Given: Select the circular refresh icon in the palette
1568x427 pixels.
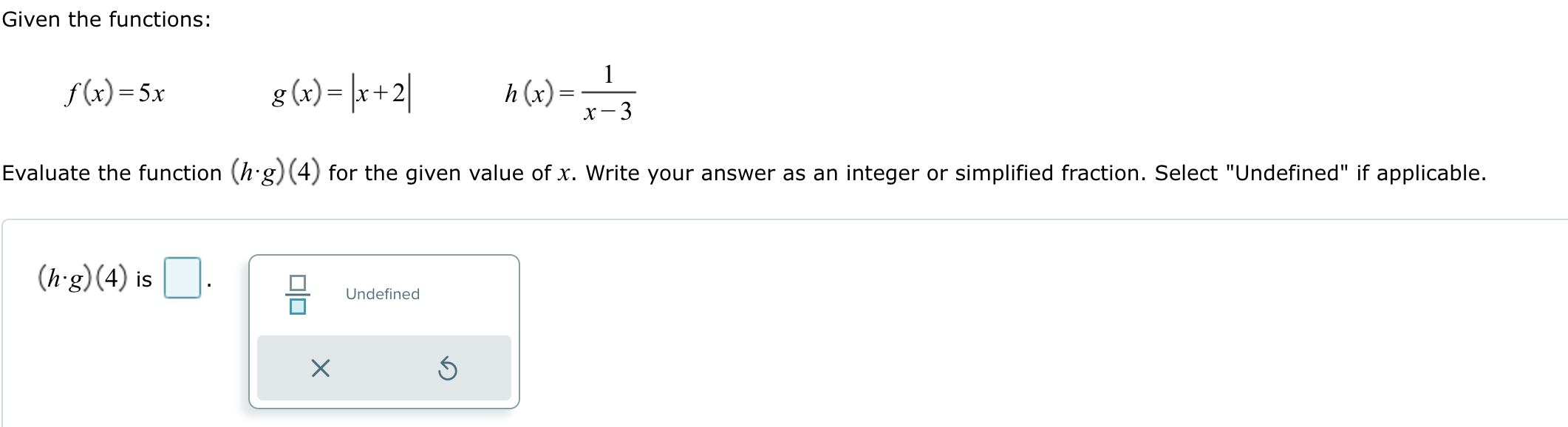Looking at the screenshot, I should pyautogui.click(x=448, y=369).
